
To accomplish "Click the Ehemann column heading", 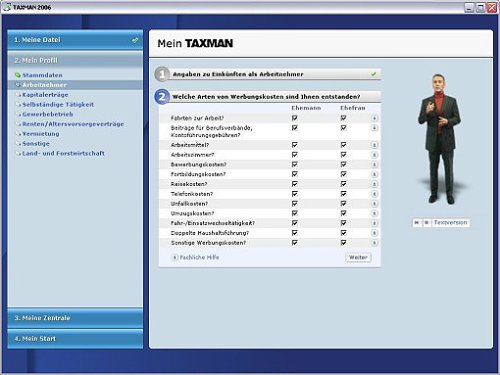I will coord(306,108).
